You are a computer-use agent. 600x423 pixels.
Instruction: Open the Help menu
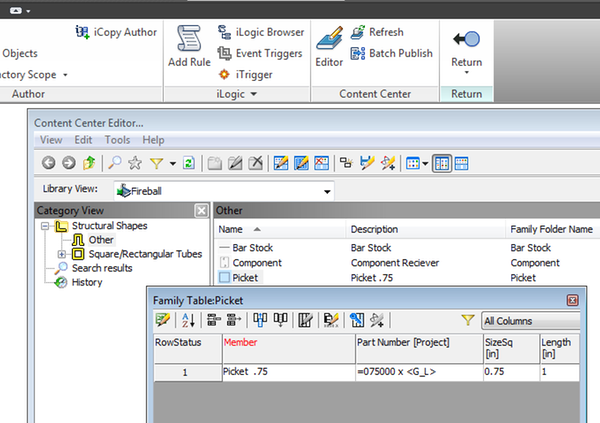[153, 140]
